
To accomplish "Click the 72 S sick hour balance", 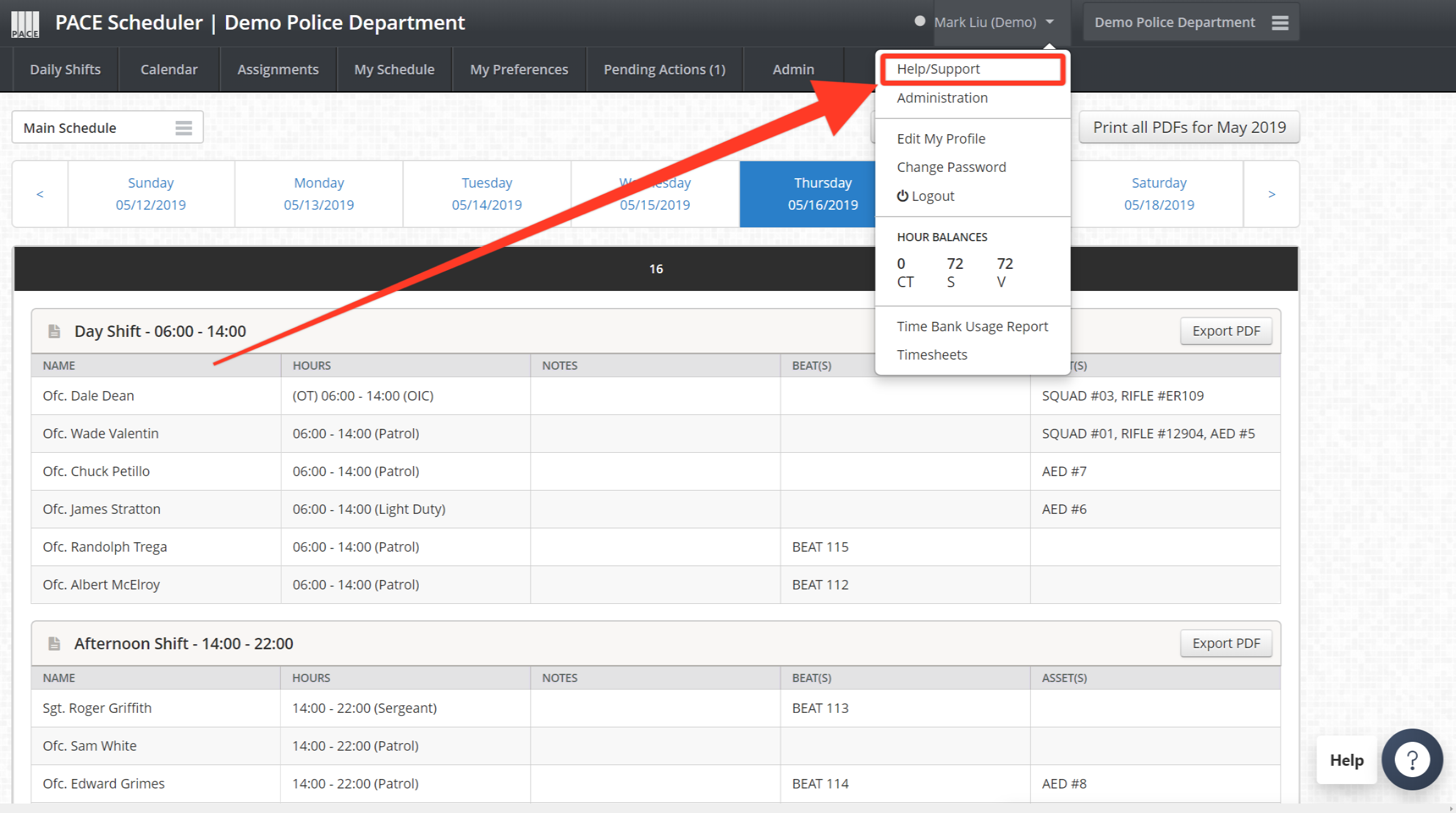I will tap(955, 272).
